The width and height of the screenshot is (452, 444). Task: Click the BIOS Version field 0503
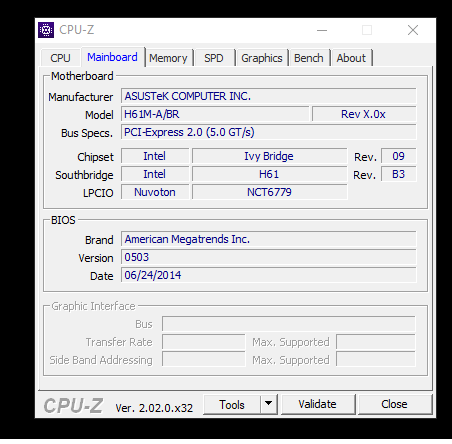coord(269,257)
